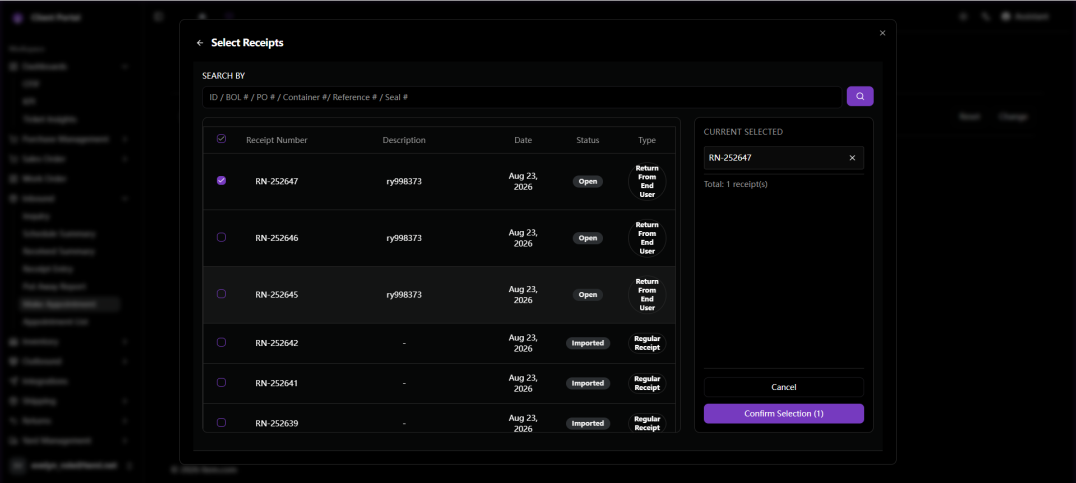Select receipt number RN-252645
This screenshot has height=483, width=1076.
(277, 294)
